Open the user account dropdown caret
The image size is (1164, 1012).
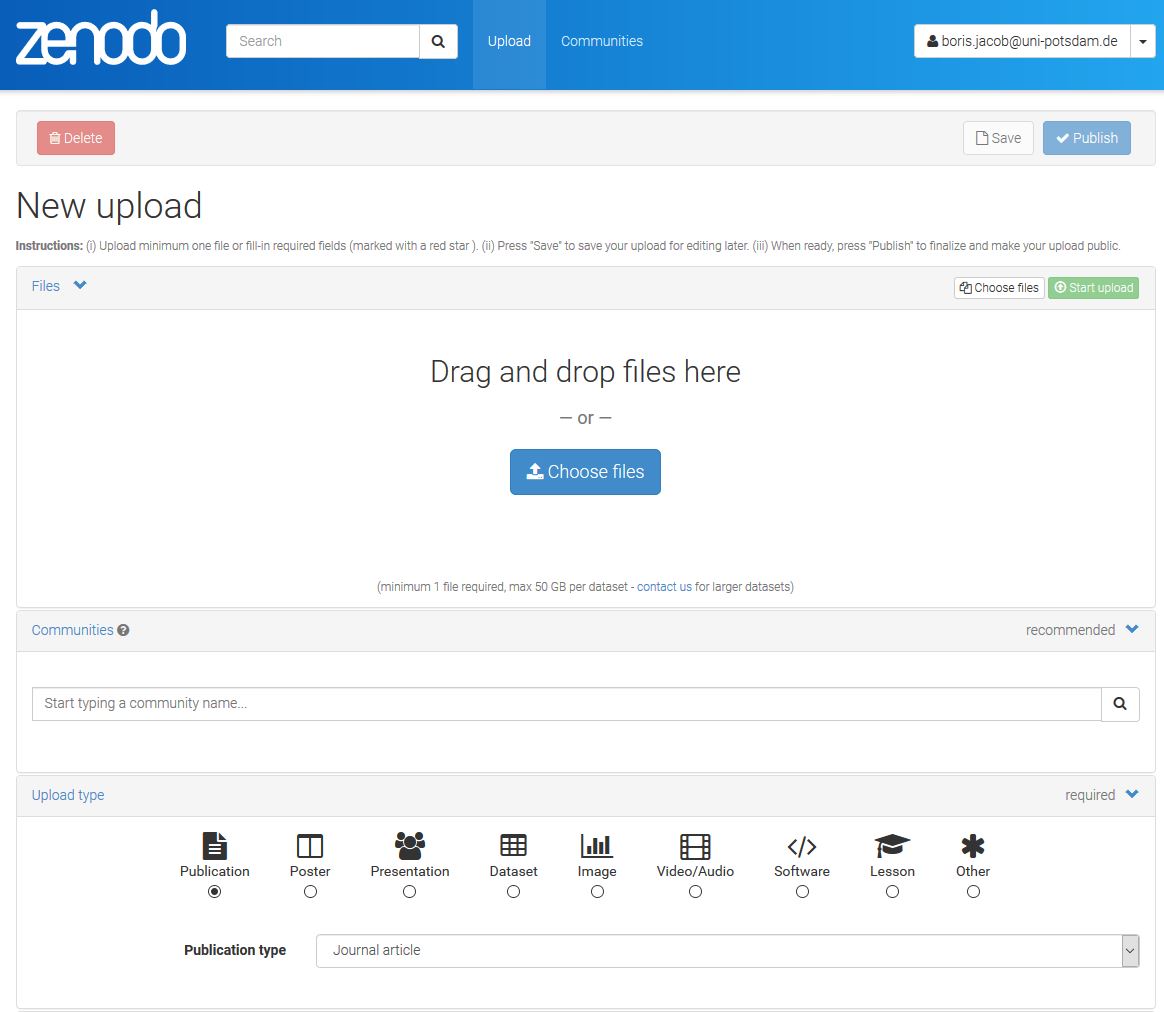point(1143,42)
